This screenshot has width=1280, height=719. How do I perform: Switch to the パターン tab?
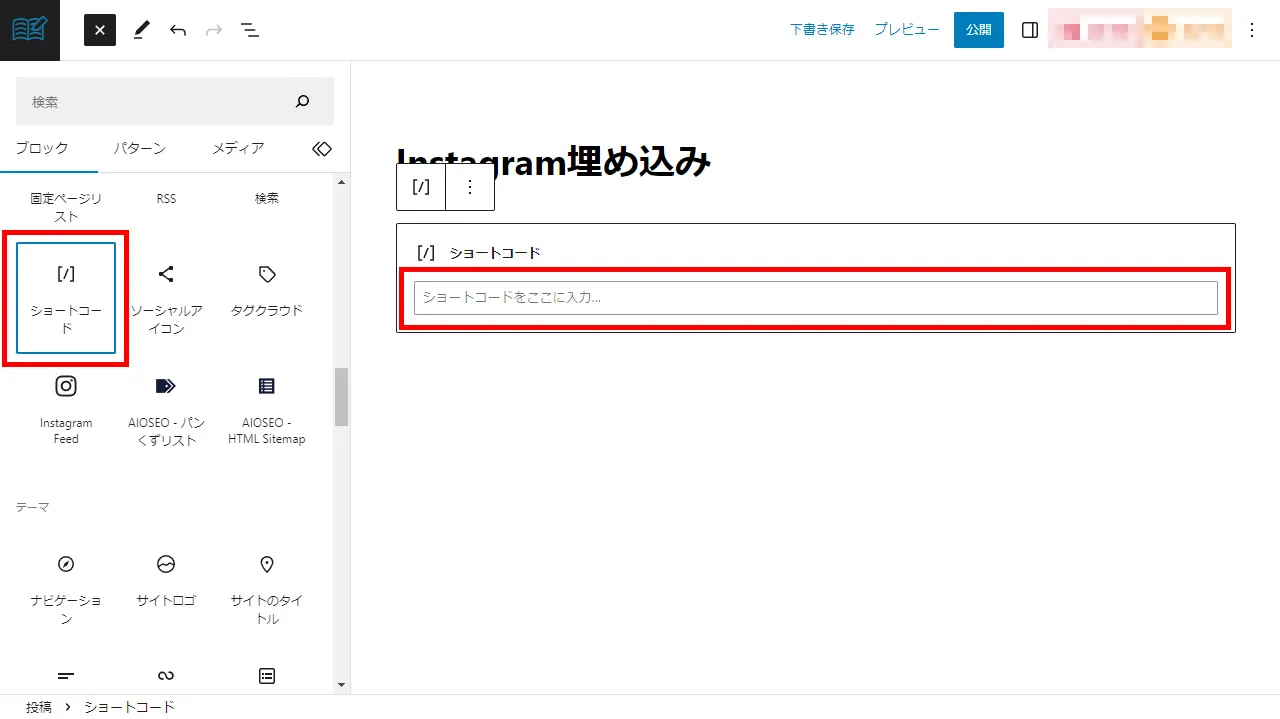point(139,148)
